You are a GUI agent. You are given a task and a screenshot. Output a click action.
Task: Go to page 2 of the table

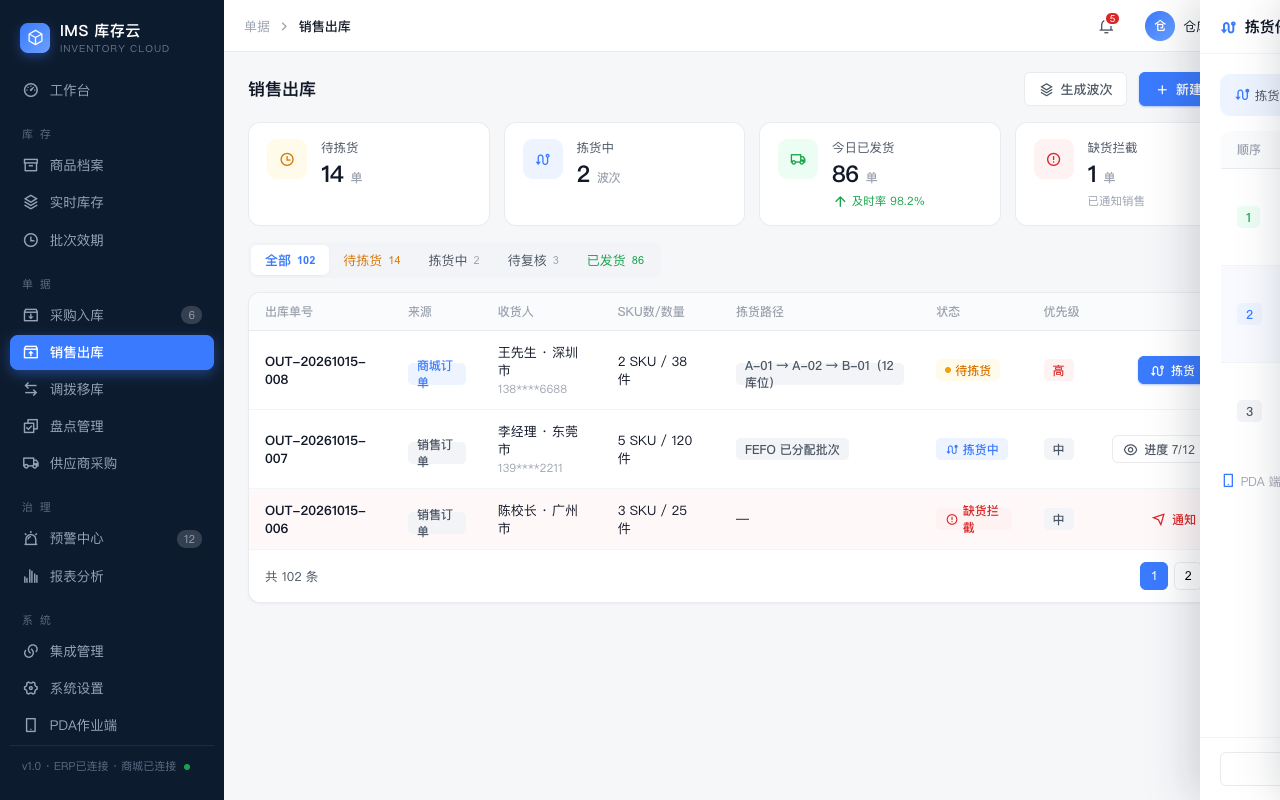[x=1188, y=576]
